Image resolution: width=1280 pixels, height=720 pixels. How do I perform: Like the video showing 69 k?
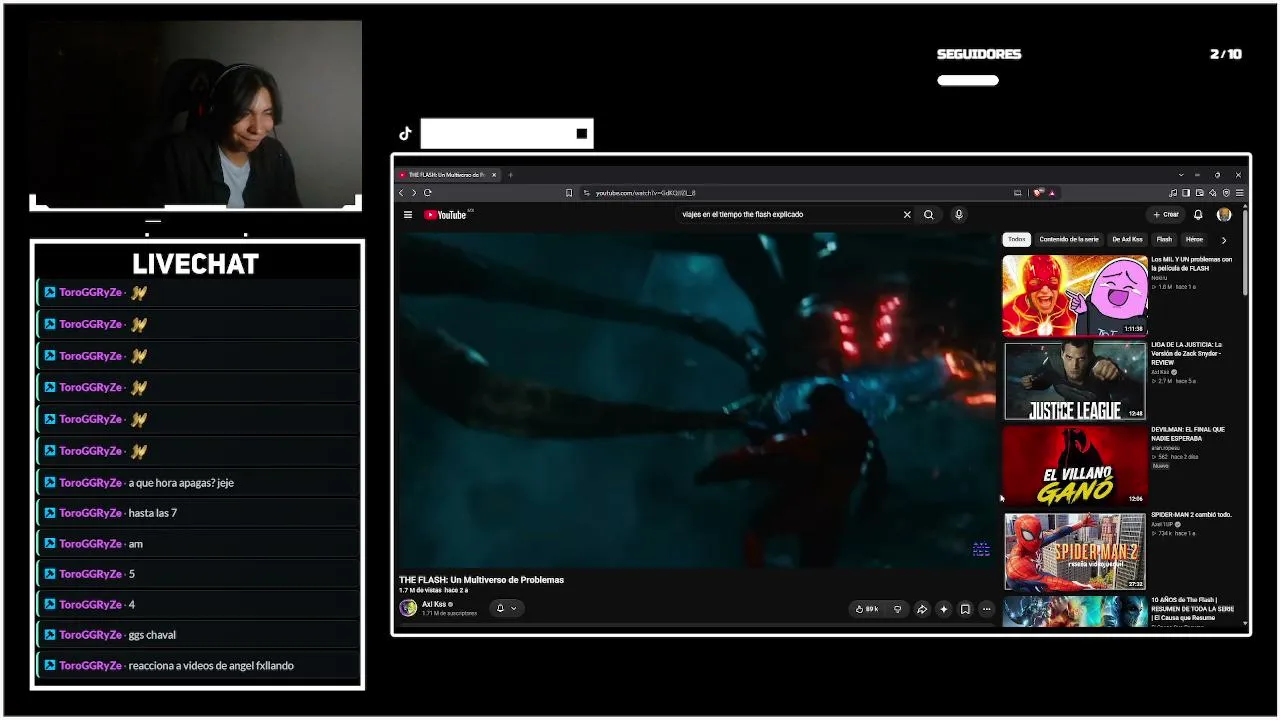(x=866, y=609)
